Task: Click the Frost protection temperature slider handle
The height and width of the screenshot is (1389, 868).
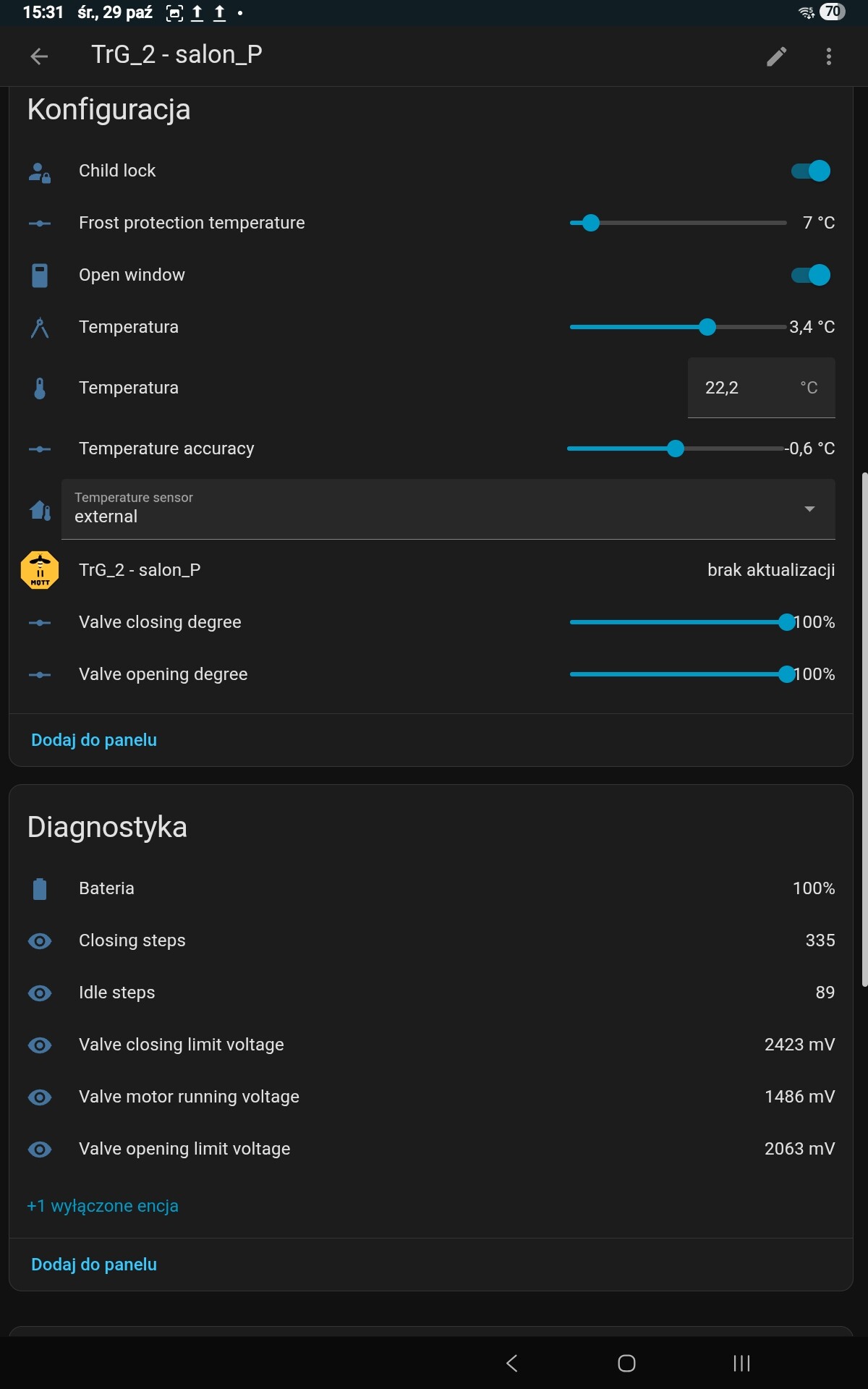Action: (x=591, y=223)
